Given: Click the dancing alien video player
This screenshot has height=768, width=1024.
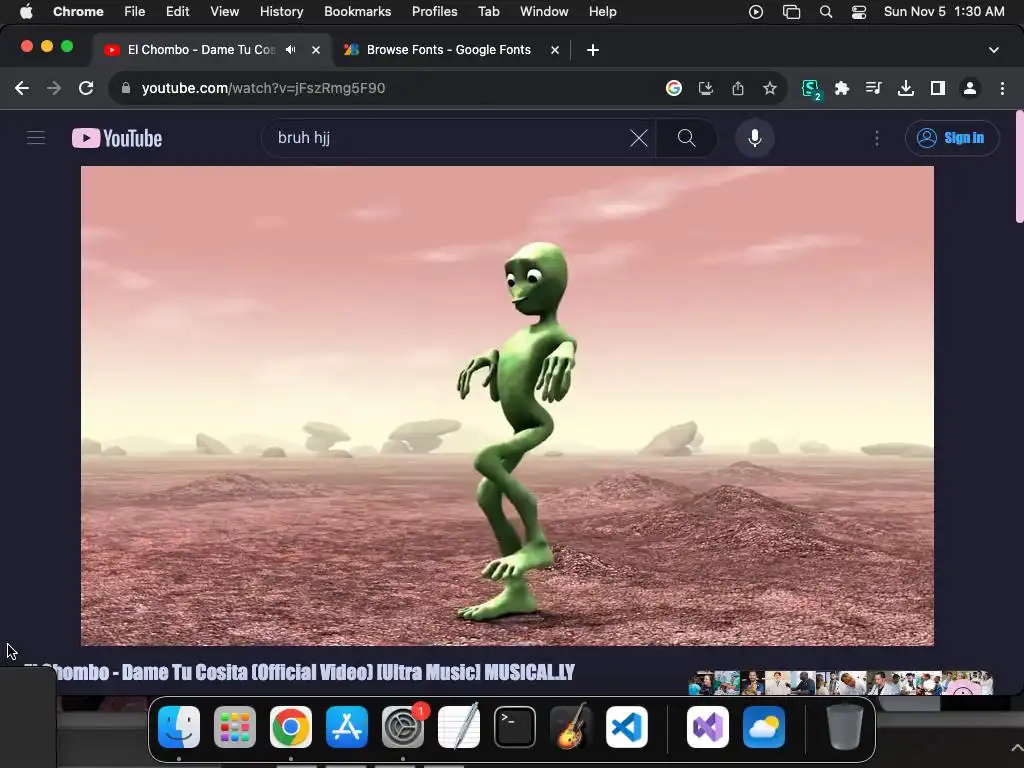Looking at the screenshot, I should (x=507, y=406).
